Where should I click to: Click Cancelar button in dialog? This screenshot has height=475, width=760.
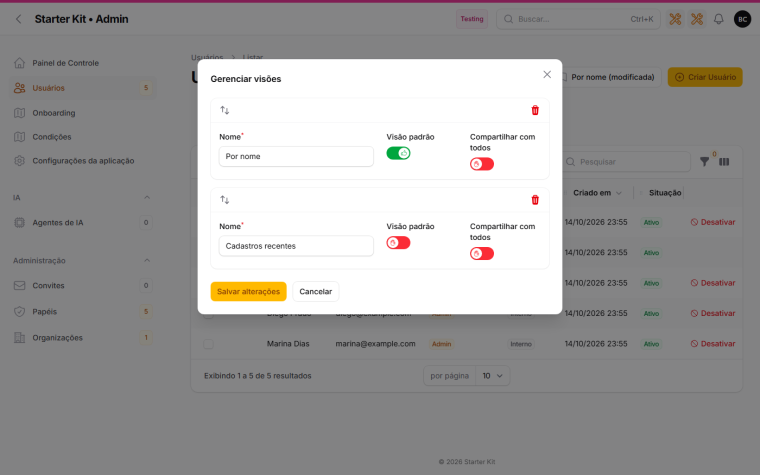click(316, 291)
